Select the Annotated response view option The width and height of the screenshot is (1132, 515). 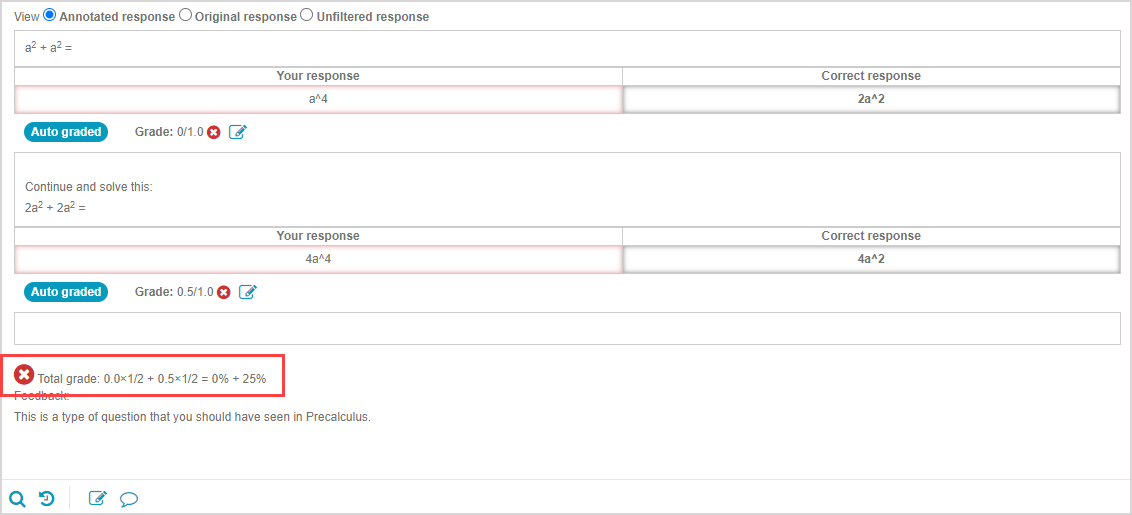tap(50, 16)
